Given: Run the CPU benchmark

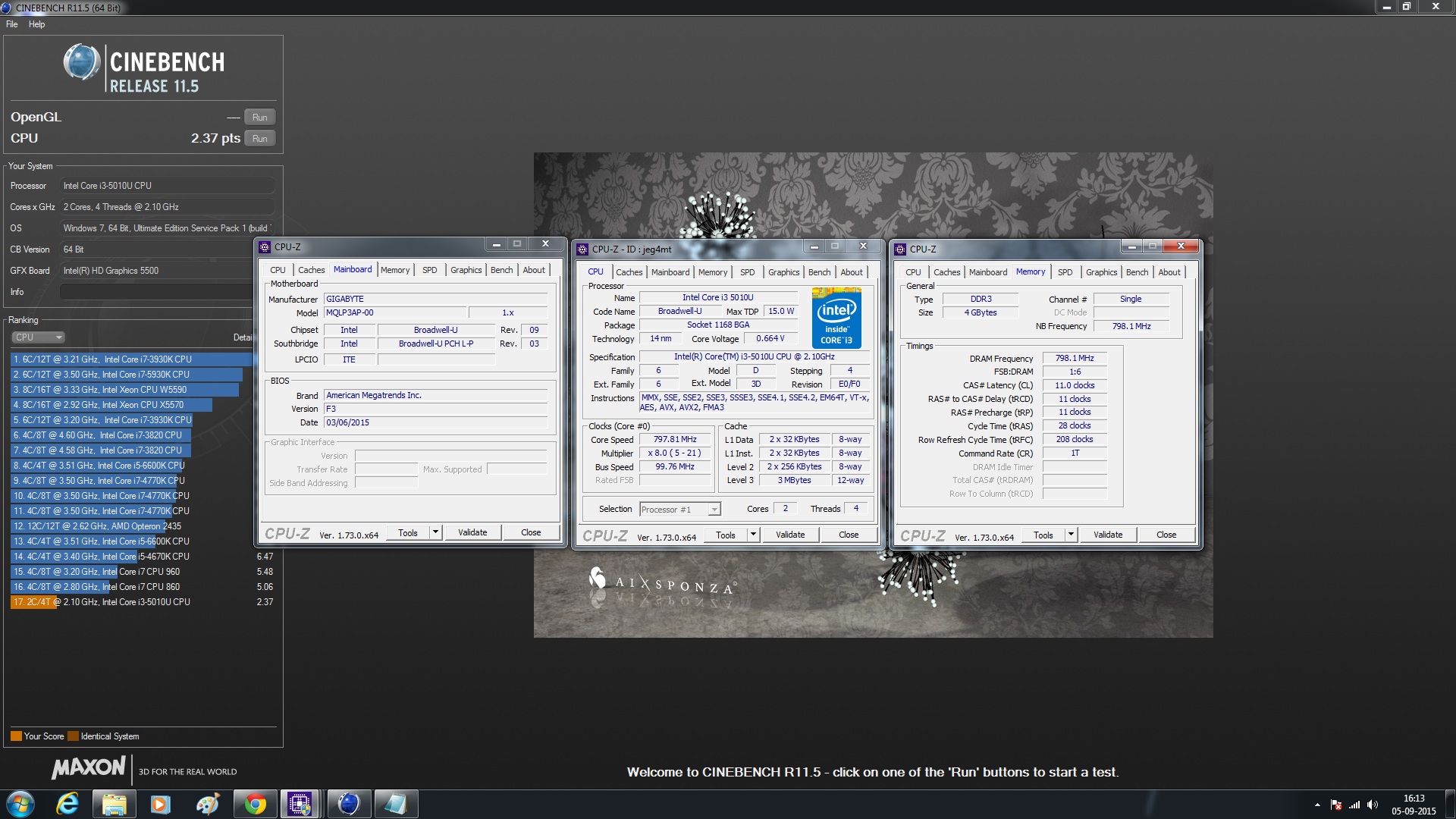Looking at the screenshot, I should pyautogui.click(x=259, y=139).
